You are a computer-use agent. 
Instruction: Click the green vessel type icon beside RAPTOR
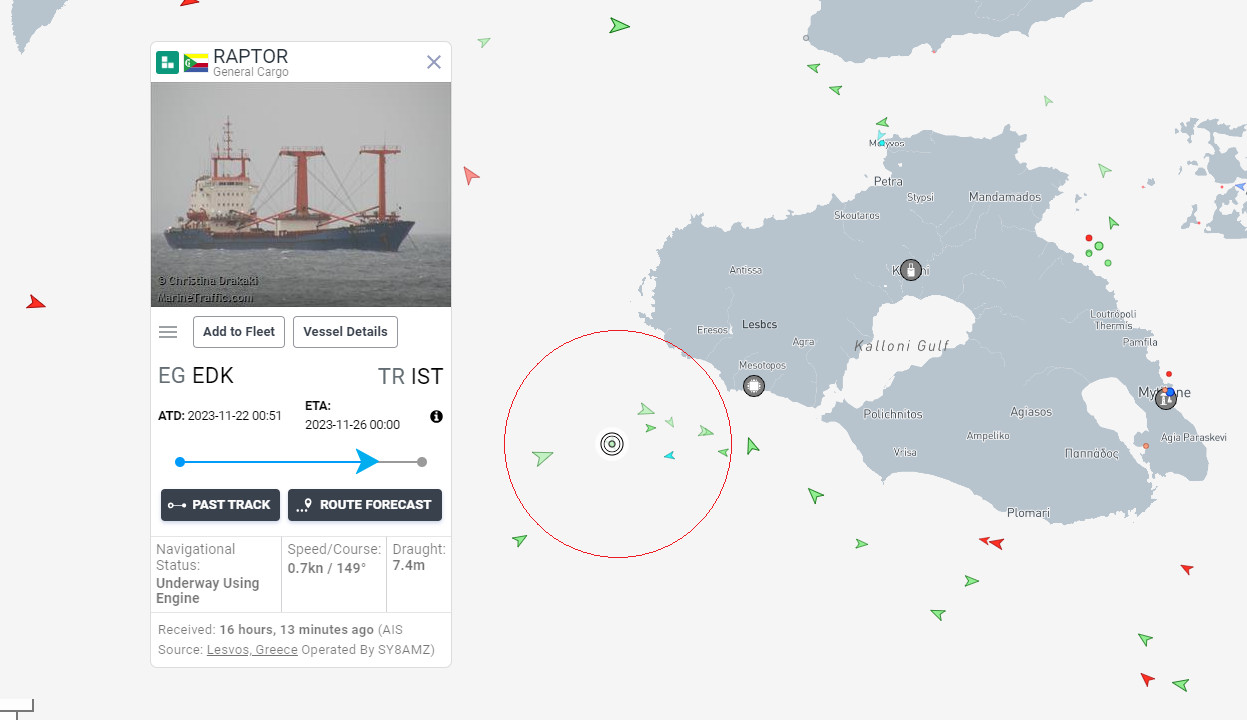pyautogui.click(x=167, y=63)
